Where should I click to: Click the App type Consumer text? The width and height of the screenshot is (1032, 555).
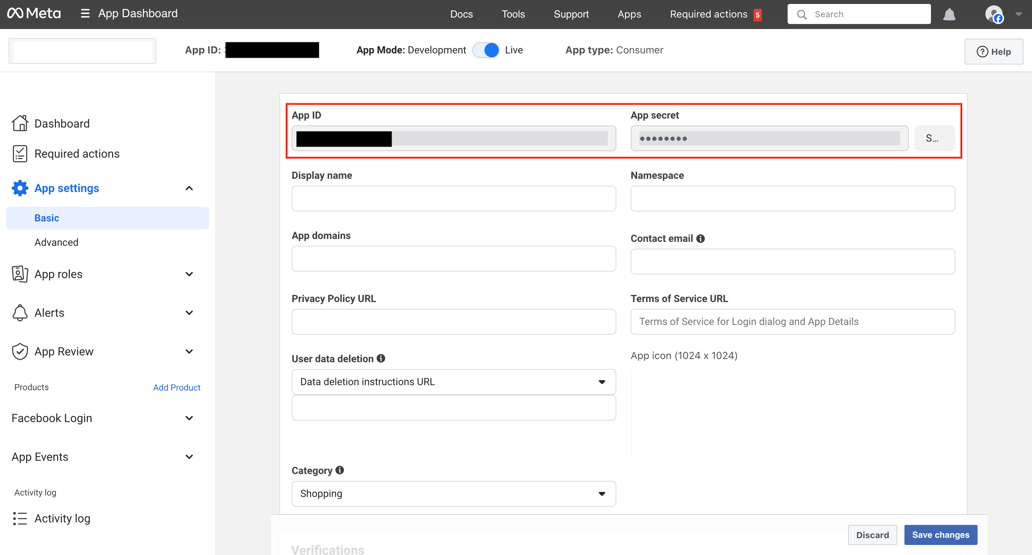[x=614, y=50]
